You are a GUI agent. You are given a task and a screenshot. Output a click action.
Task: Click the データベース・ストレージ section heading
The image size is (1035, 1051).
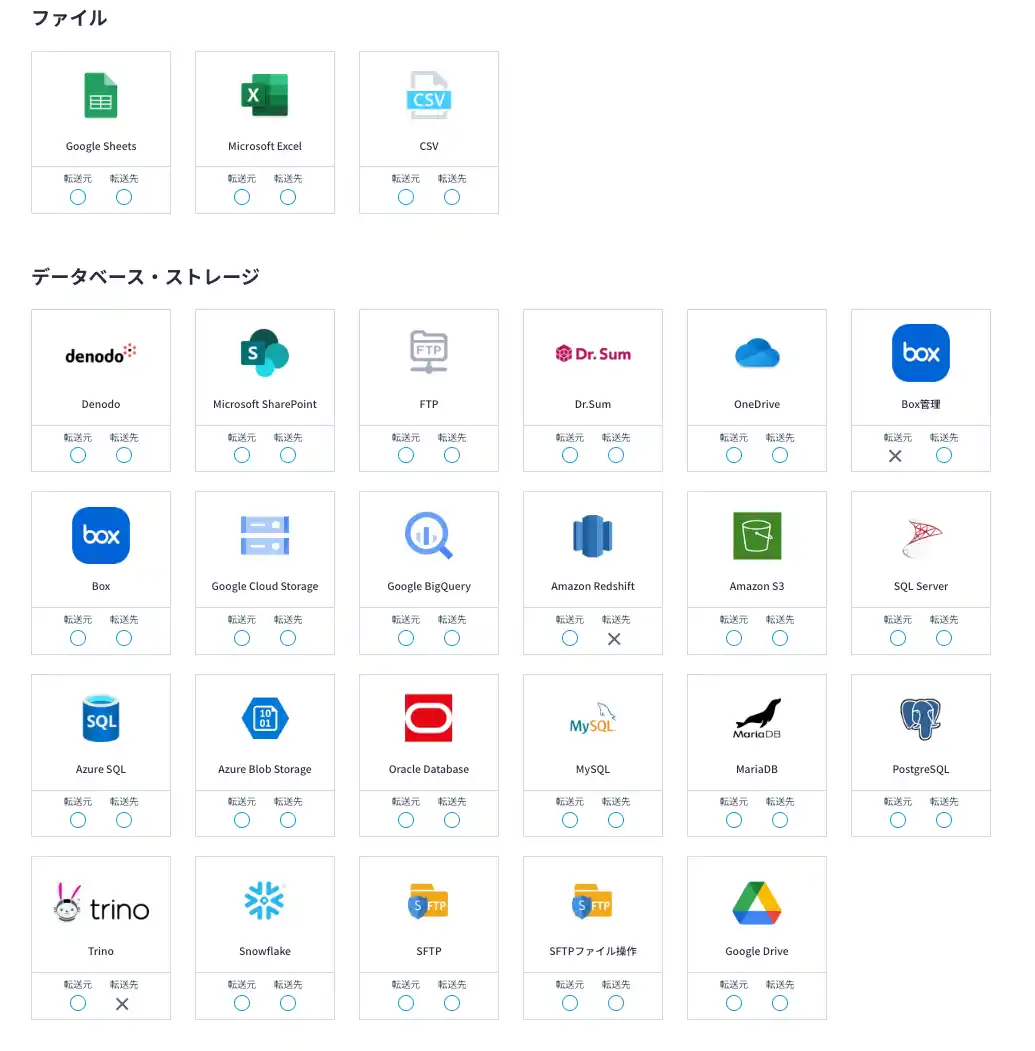click(146, 277)
